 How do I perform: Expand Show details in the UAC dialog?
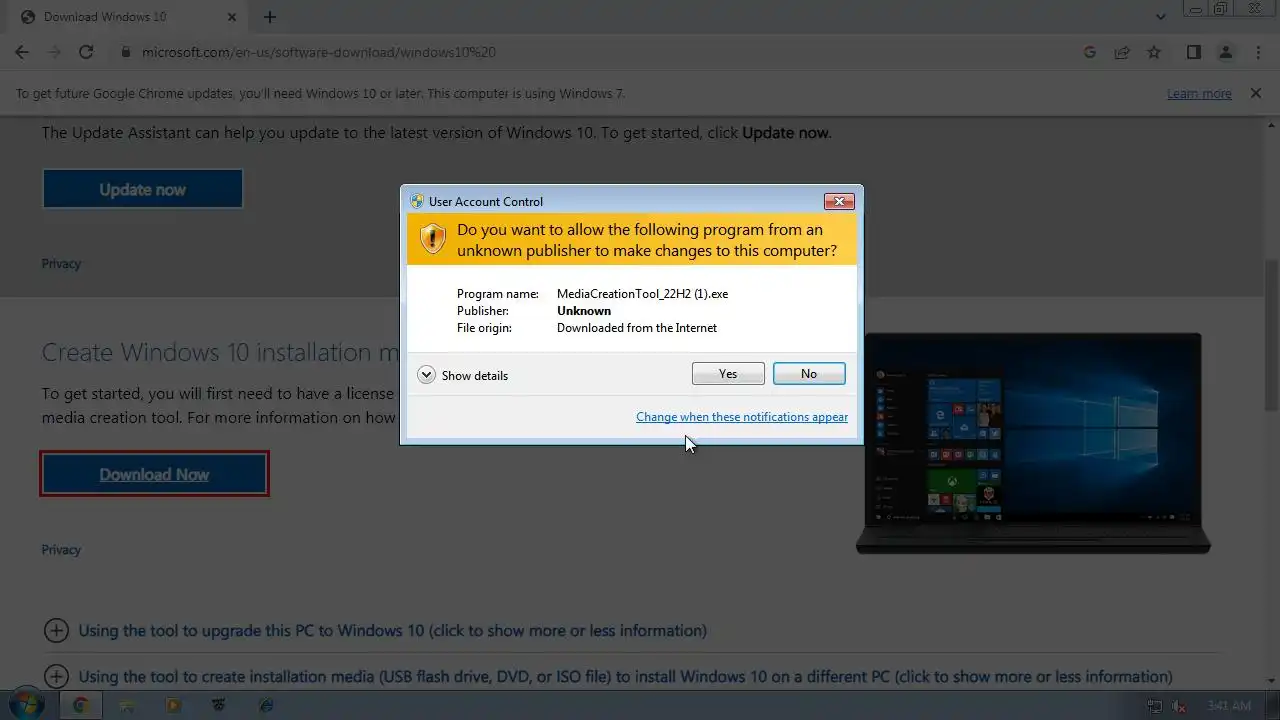(x=463, y=375)
